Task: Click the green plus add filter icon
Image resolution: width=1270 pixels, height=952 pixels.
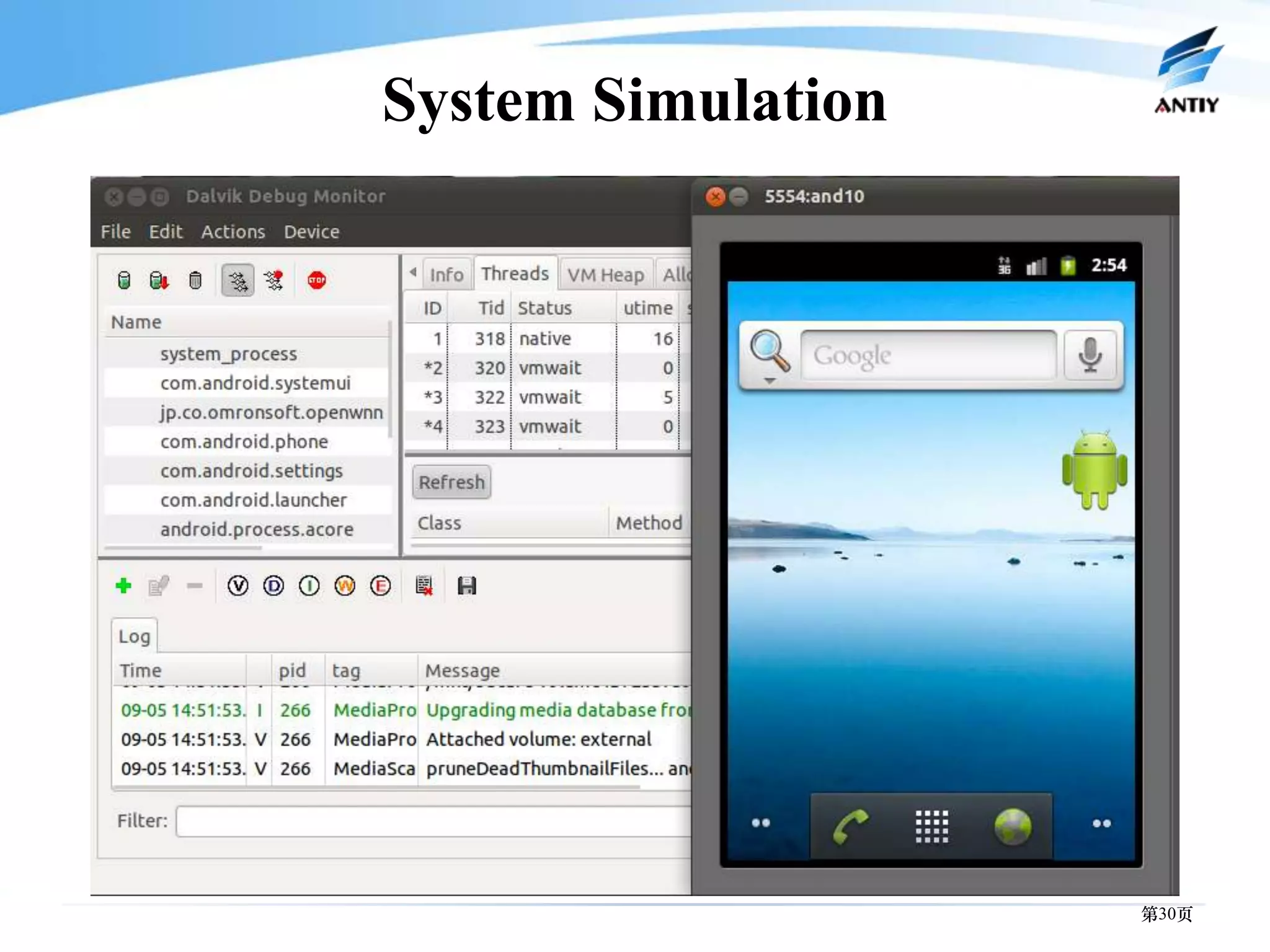Action: pyautogui.click(x=123, y=586)
